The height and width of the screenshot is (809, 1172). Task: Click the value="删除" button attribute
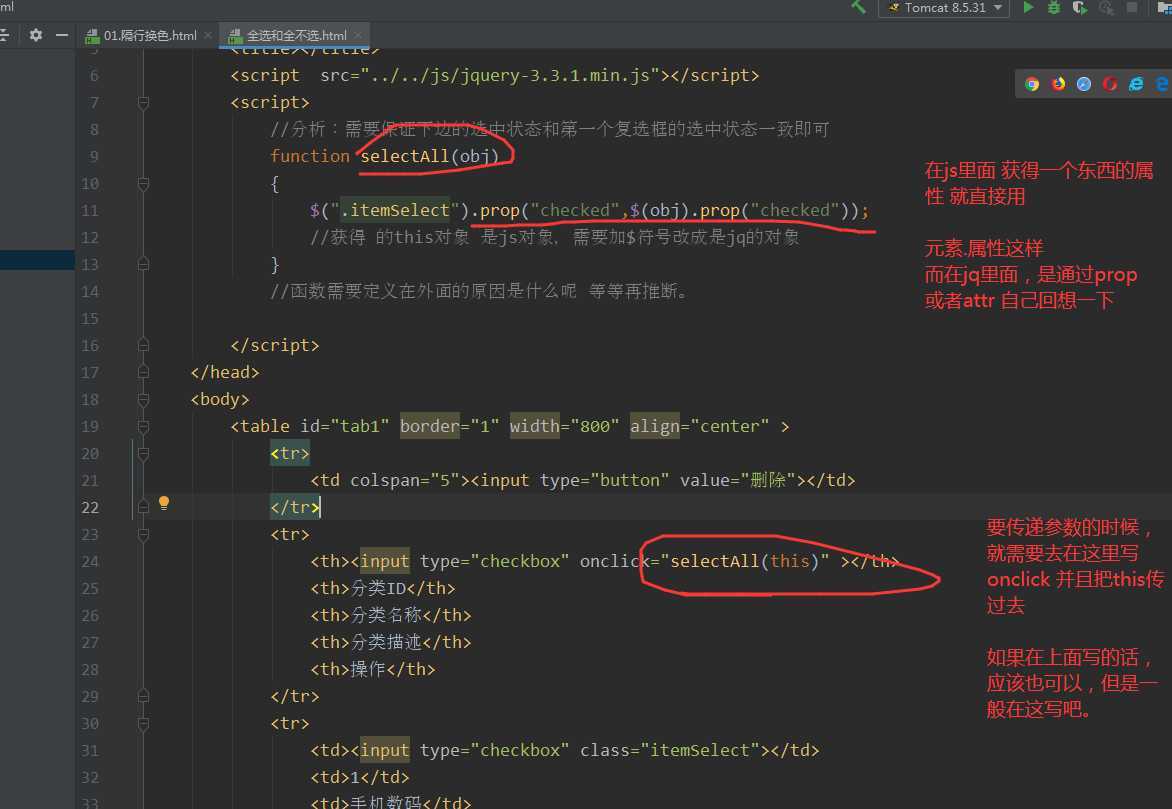tap(738, 480)
